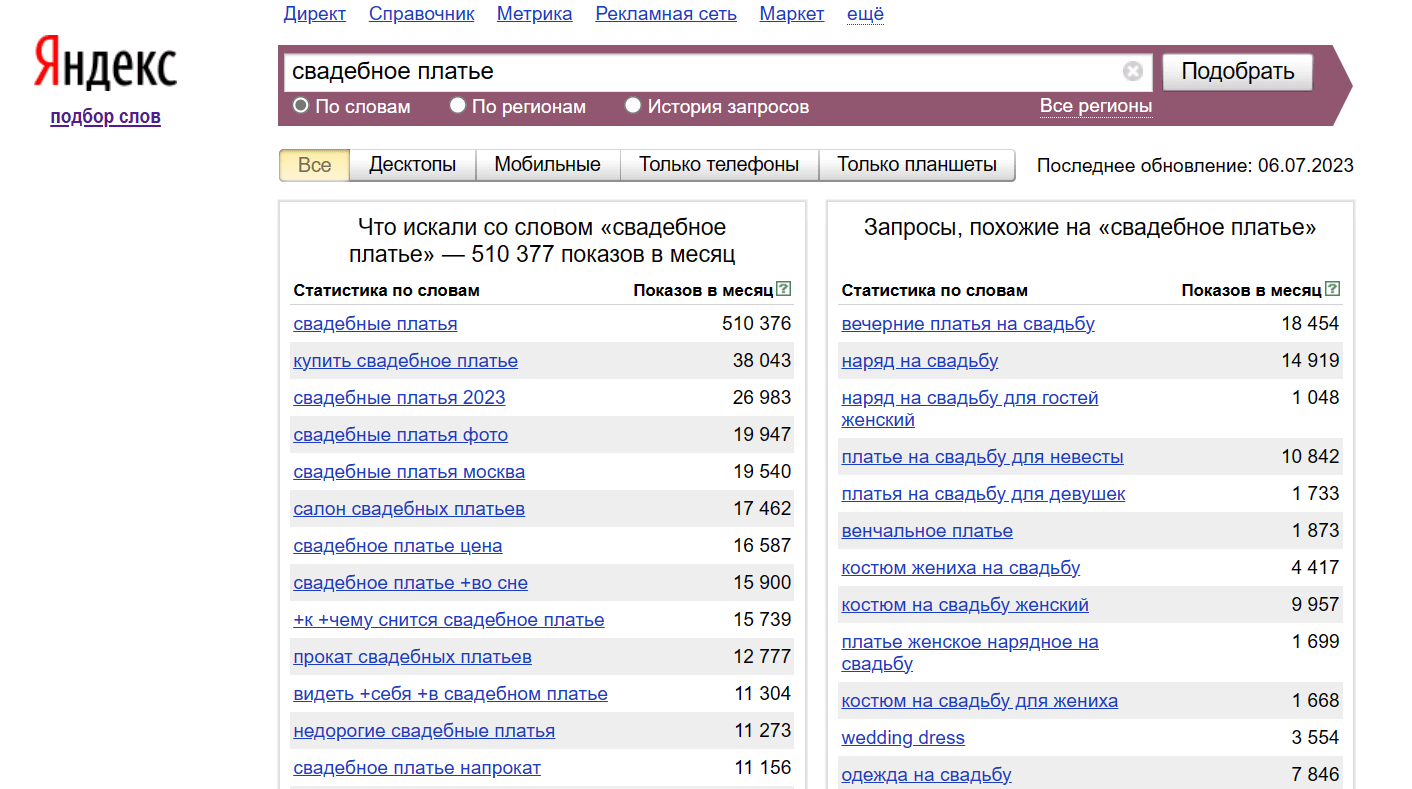The image size is (1412, 789).
Task: Switch to the 'Мобильные' tab
Action: [x=548, y=165]
